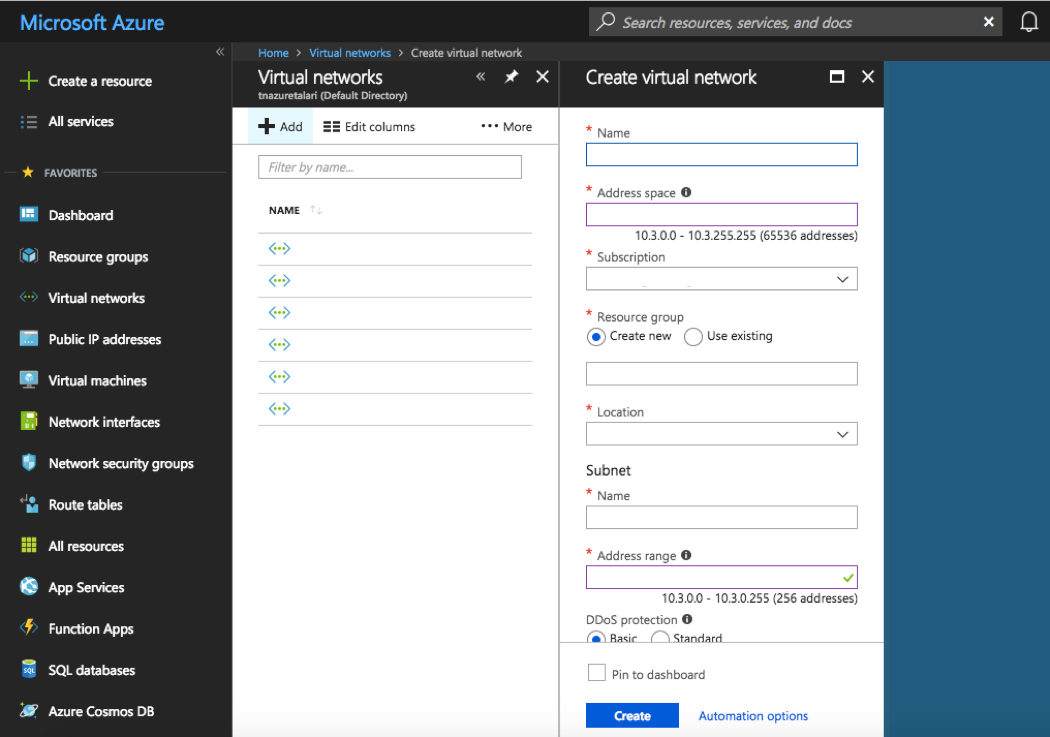Select the Create new radio button
The image size is (1050, 737).
click(596, 337)
